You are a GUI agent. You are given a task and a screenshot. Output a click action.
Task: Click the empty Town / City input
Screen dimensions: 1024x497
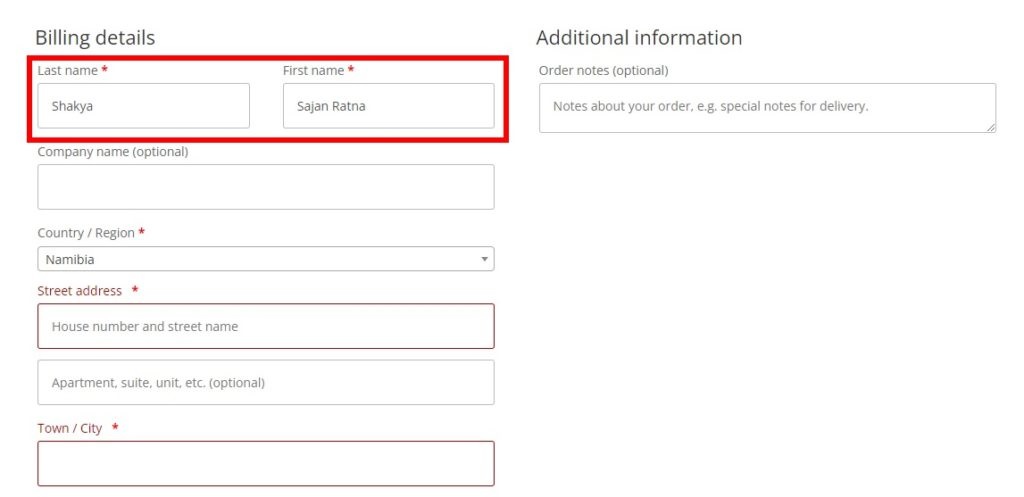[265, 463]
